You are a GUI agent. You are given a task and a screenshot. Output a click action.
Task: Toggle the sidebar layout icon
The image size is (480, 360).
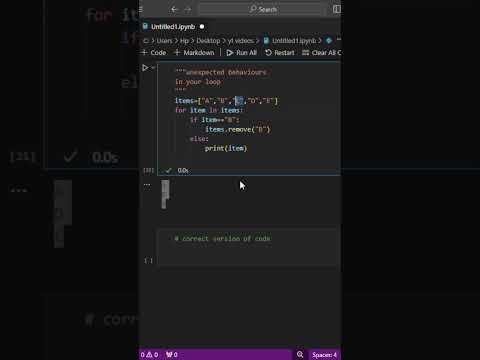click(x=336, y=9)
